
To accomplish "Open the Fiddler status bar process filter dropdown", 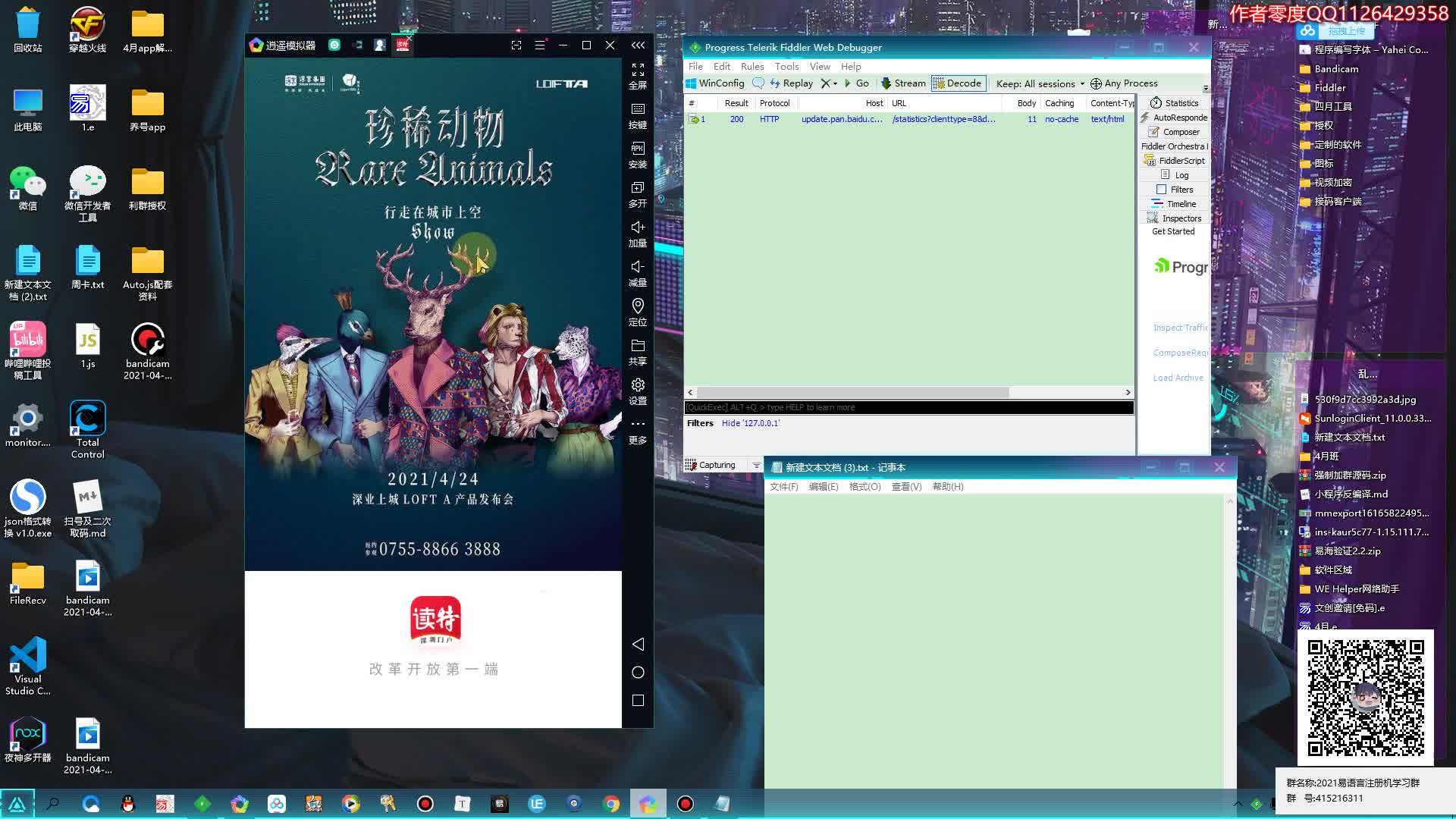I will [x=756, y=466].
